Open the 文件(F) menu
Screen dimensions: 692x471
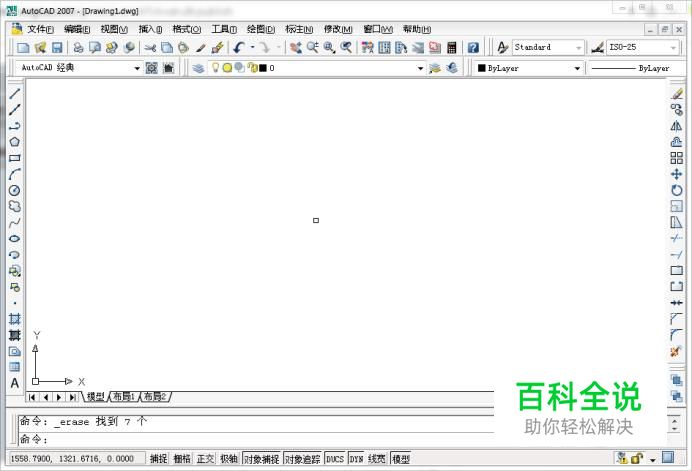click(x=40, y=30)
